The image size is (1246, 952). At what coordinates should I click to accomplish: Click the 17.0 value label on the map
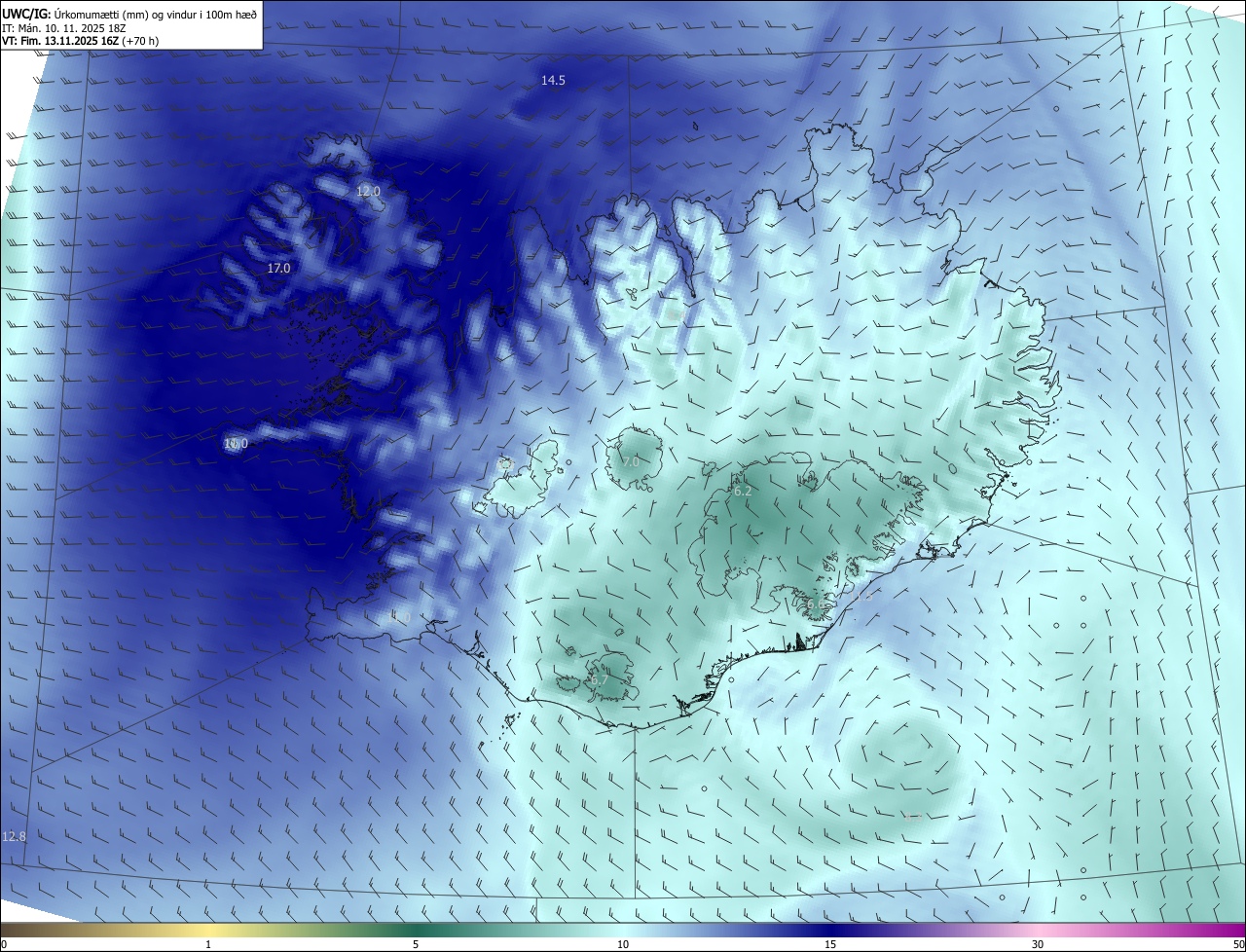(278, 268)
